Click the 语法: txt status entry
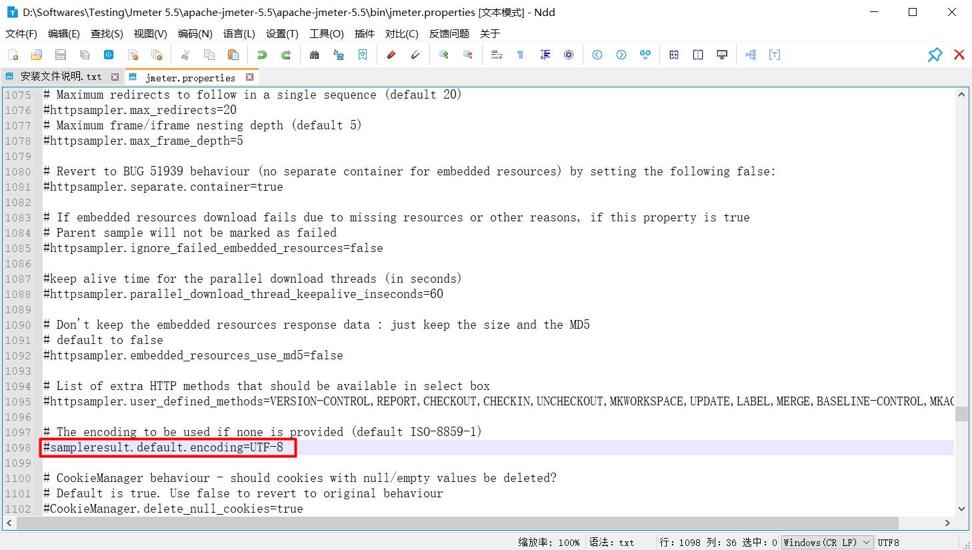This screenshot has height=550, width=972. 612,543
